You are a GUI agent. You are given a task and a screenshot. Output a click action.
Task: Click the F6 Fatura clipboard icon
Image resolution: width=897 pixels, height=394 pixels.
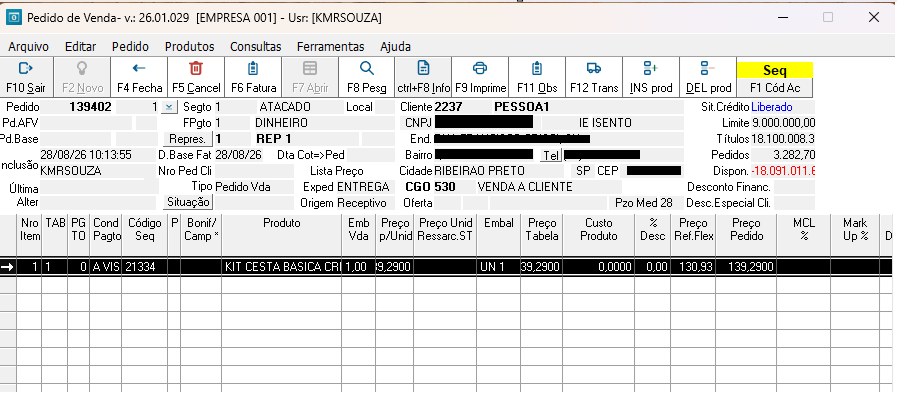tap(253, 69)
